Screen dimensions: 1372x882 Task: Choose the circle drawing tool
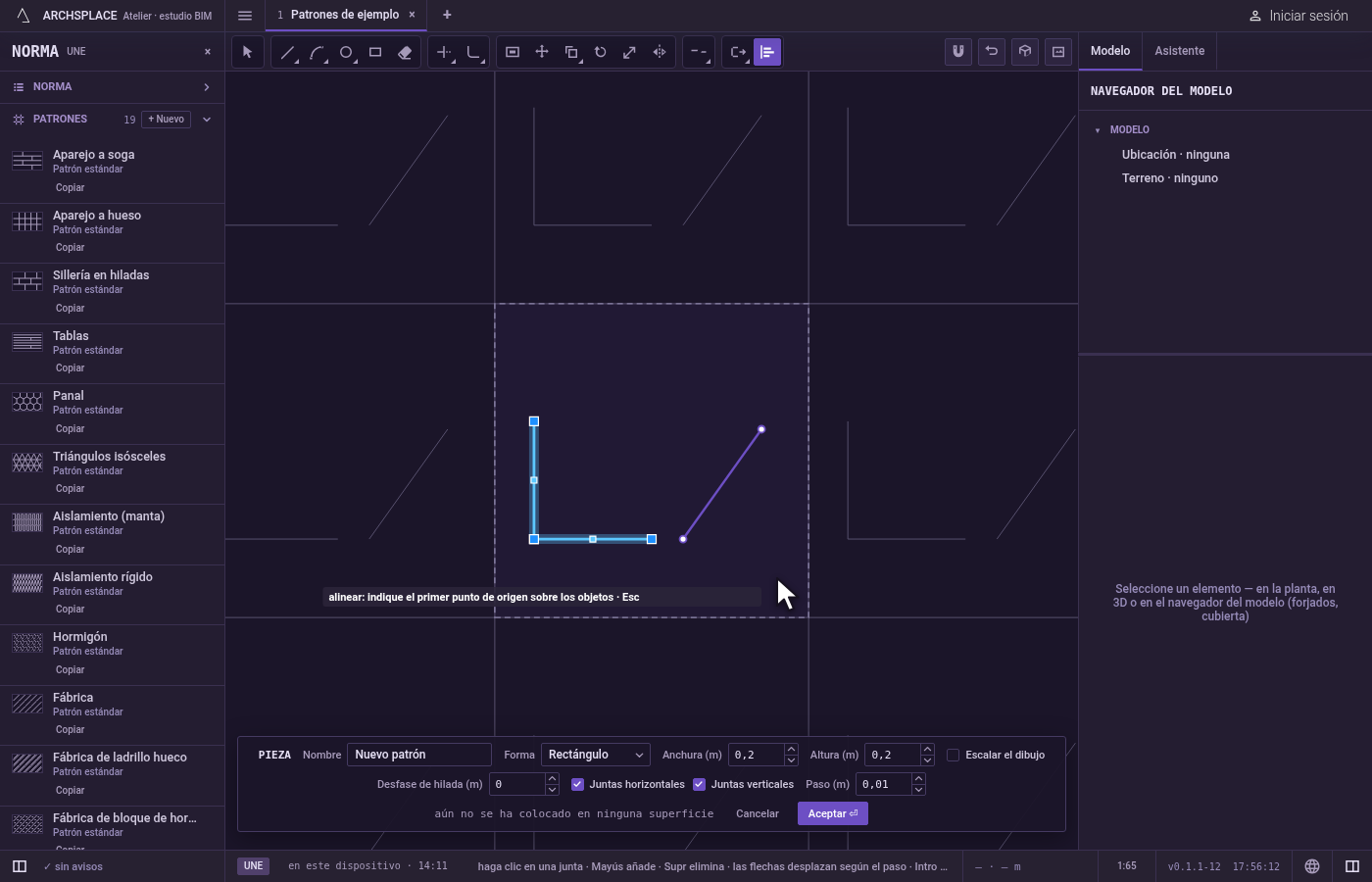coord(346,52)
